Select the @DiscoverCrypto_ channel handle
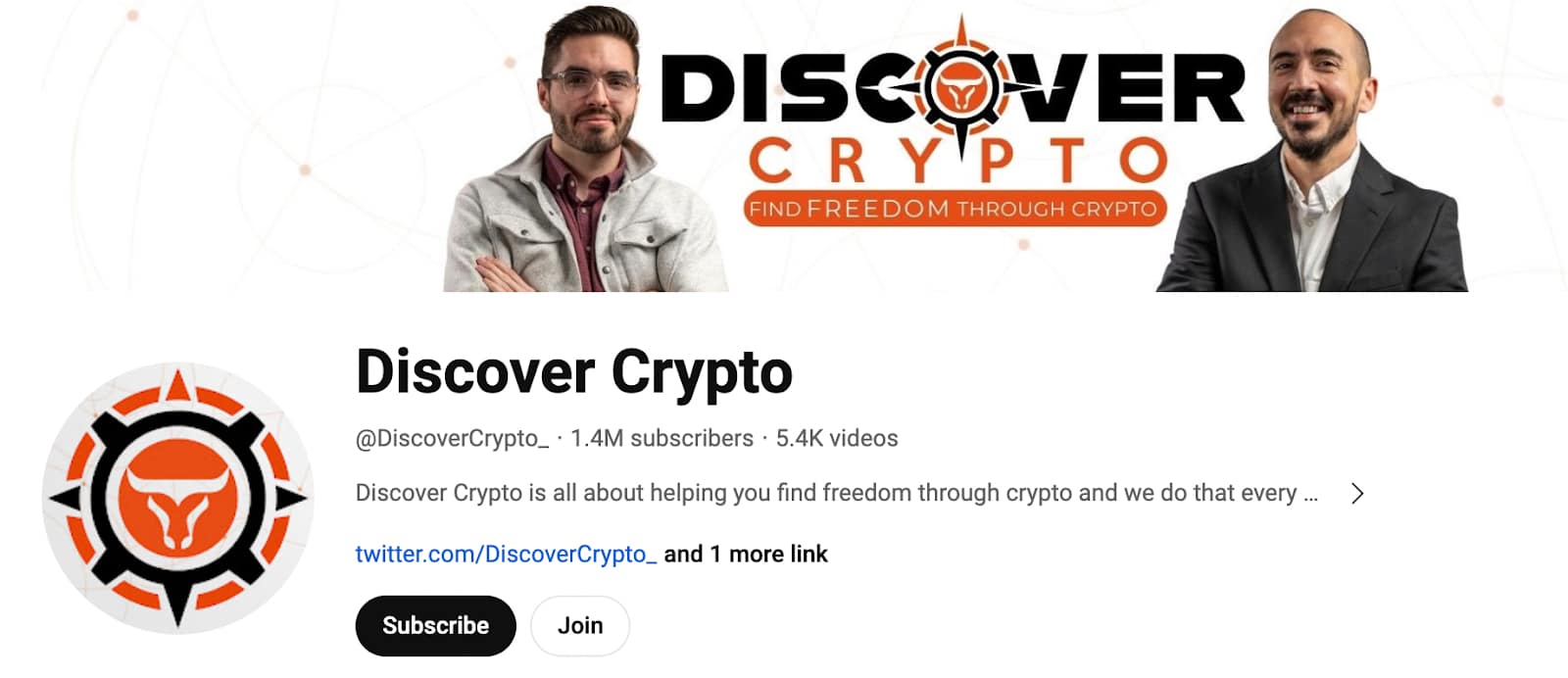 (x=452, y=438)
